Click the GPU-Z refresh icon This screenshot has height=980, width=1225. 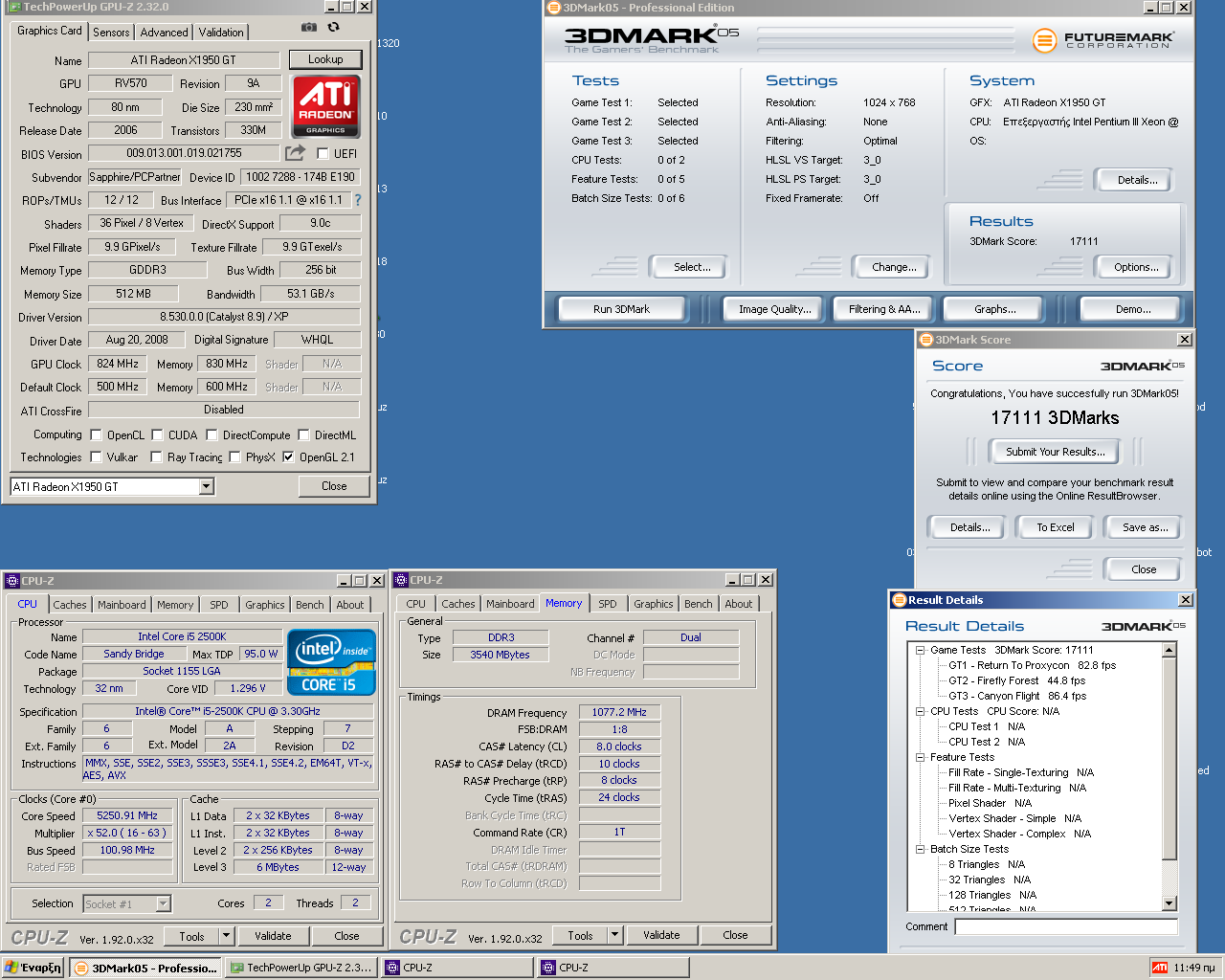pyautogui.click(x=333, y=28)
